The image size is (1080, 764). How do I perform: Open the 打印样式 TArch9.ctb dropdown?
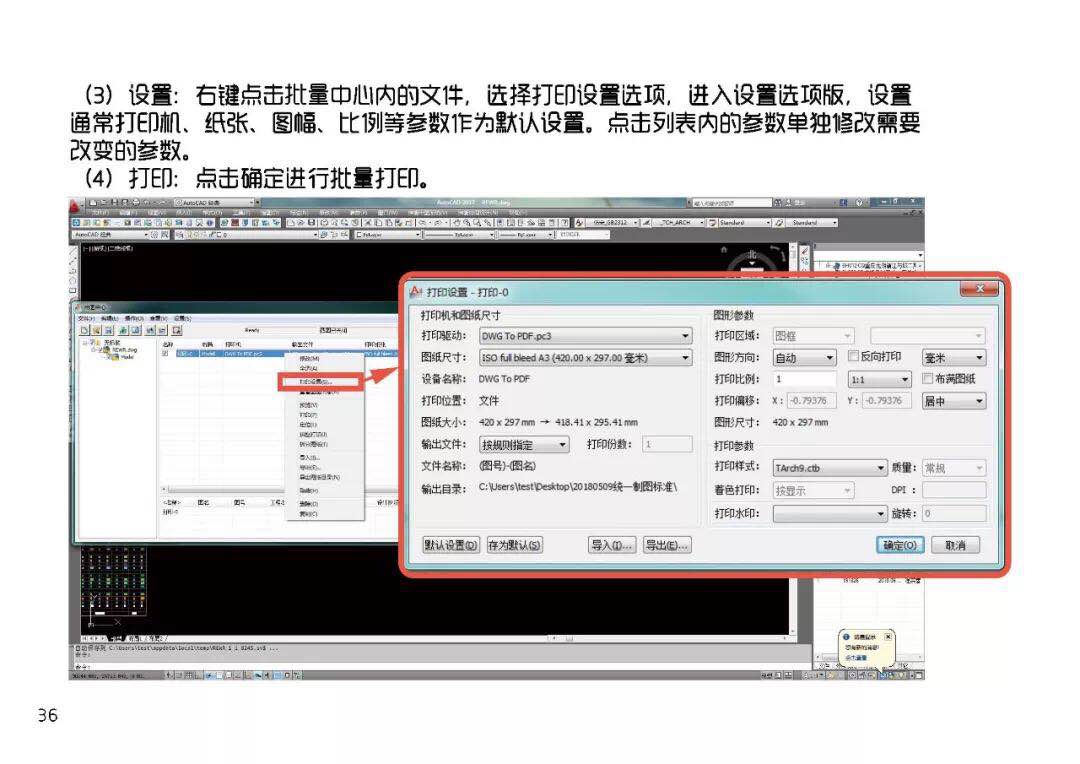coord(881,468)
